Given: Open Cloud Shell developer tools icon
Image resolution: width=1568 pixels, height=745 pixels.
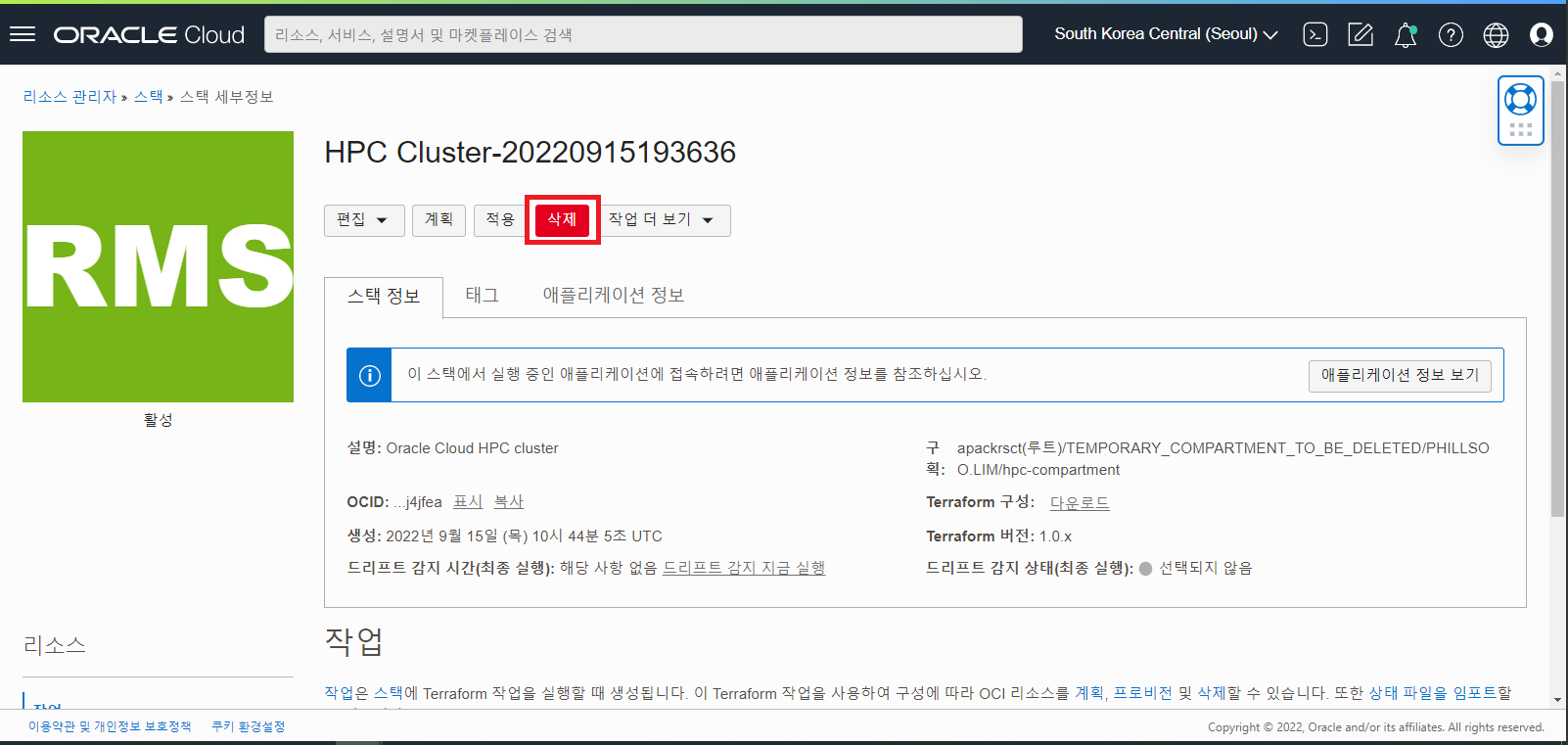Looking at the screenshot, I should pos(1315,34).
